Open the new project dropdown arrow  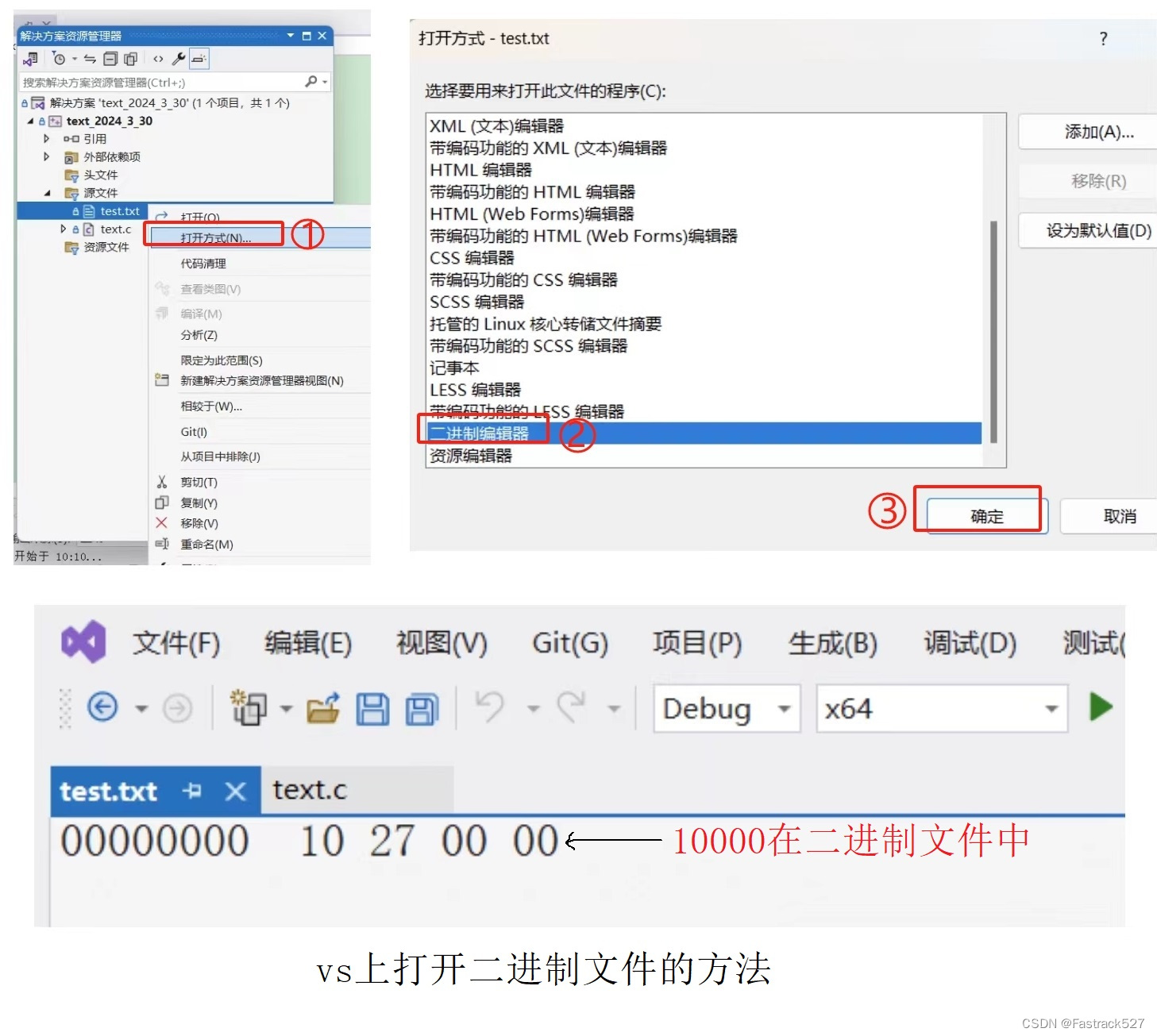[286, 708]
